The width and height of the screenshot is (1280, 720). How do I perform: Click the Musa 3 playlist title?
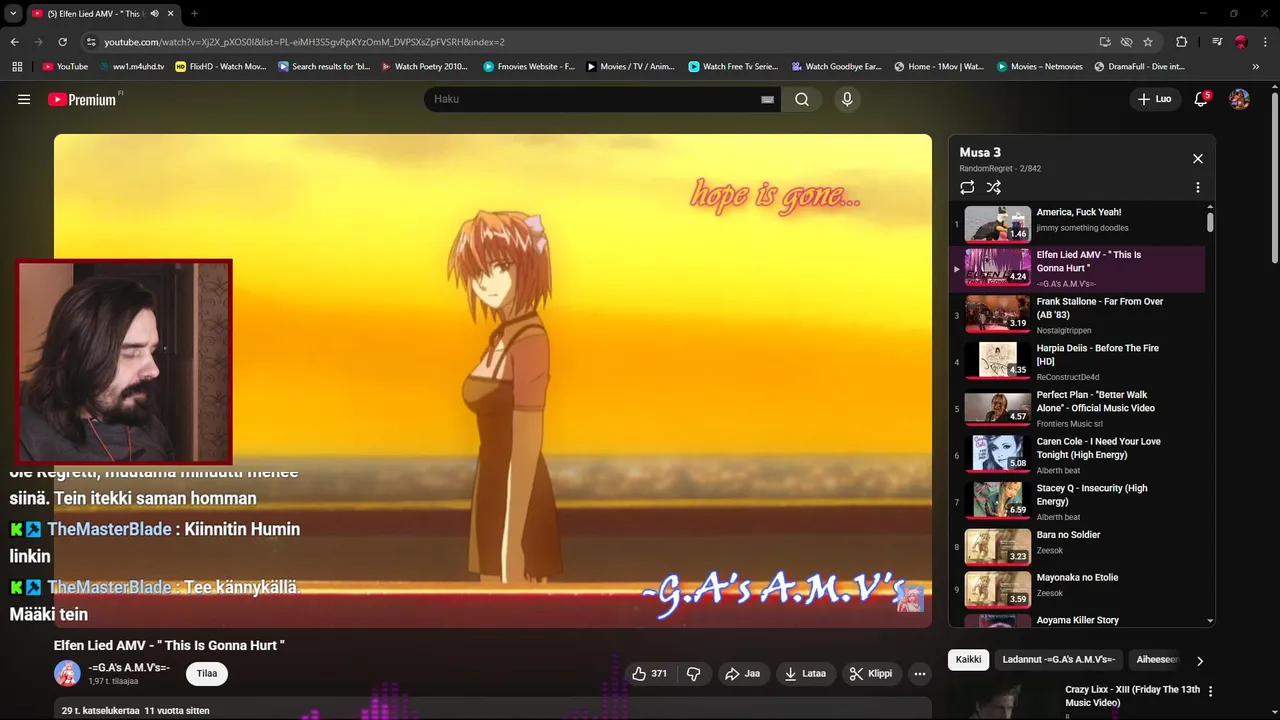click(980, 152)
